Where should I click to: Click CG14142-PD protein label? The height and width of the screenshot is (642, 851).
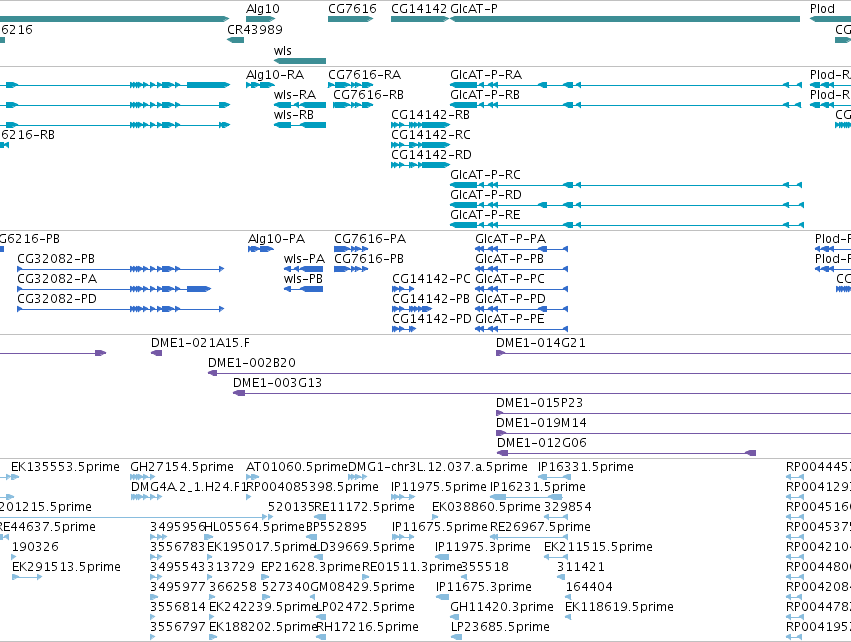click(432, 319)
